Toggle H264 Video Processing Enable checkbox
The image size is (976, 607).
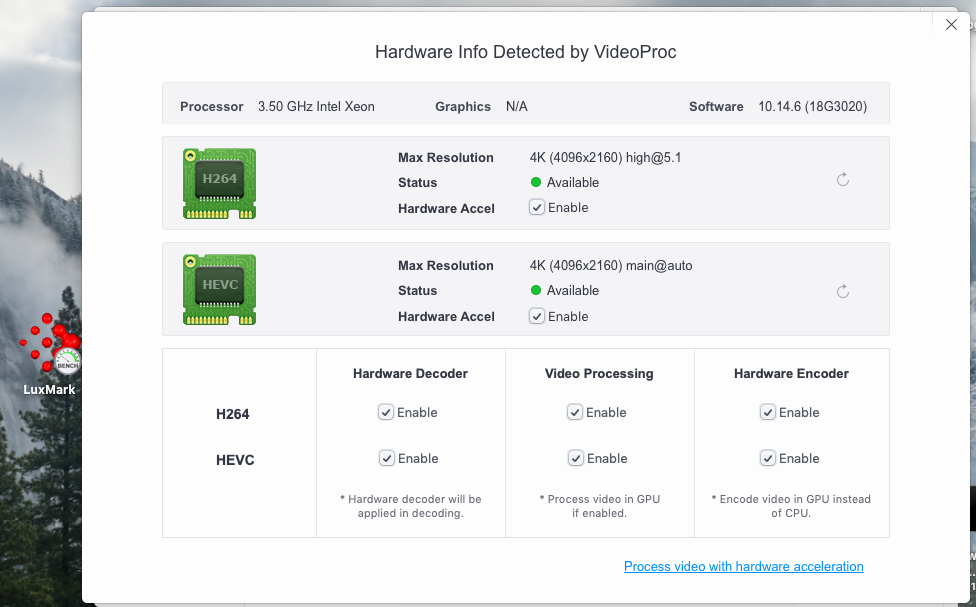575,412
